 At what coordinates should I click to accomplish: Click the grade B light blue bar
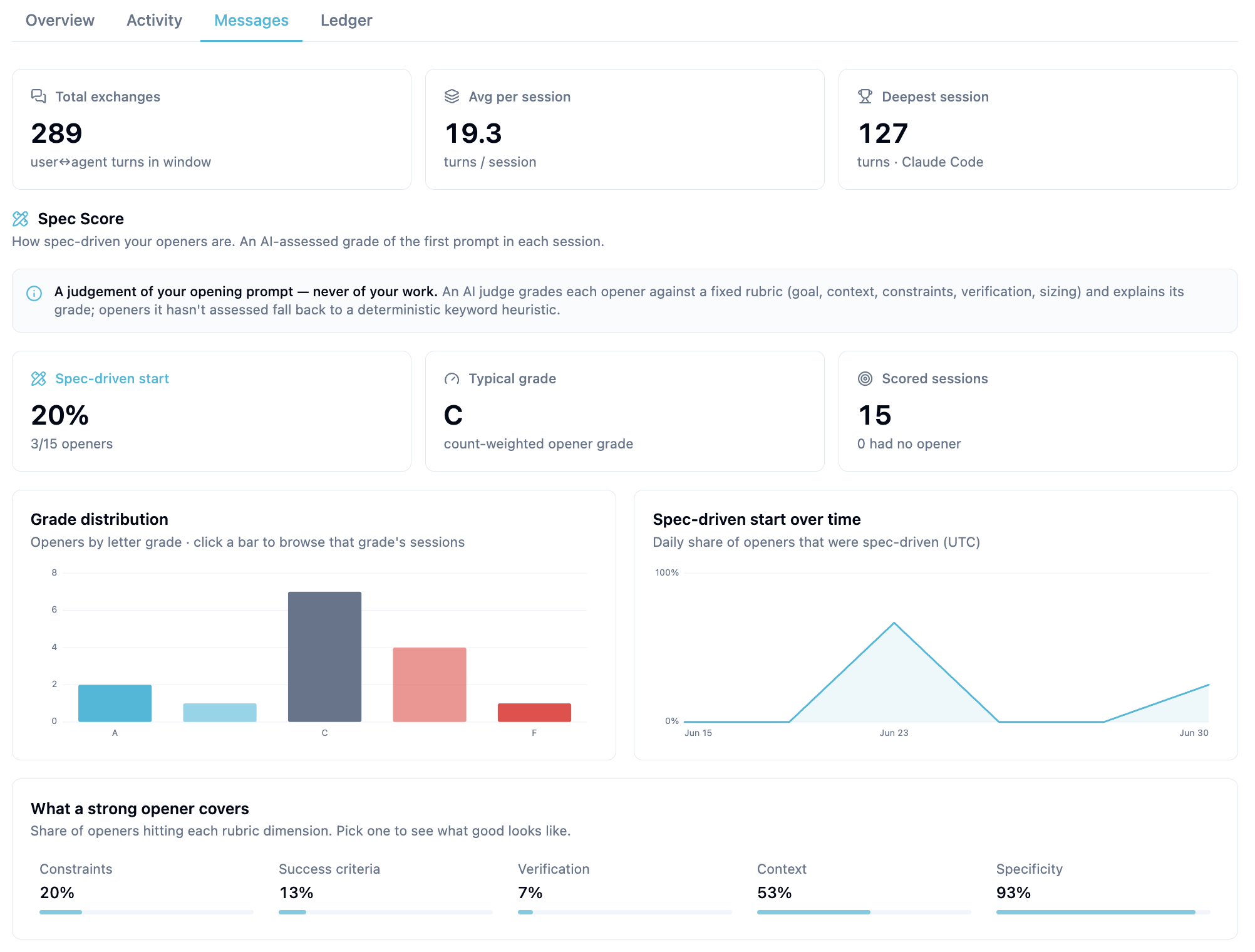click(220, 713)
